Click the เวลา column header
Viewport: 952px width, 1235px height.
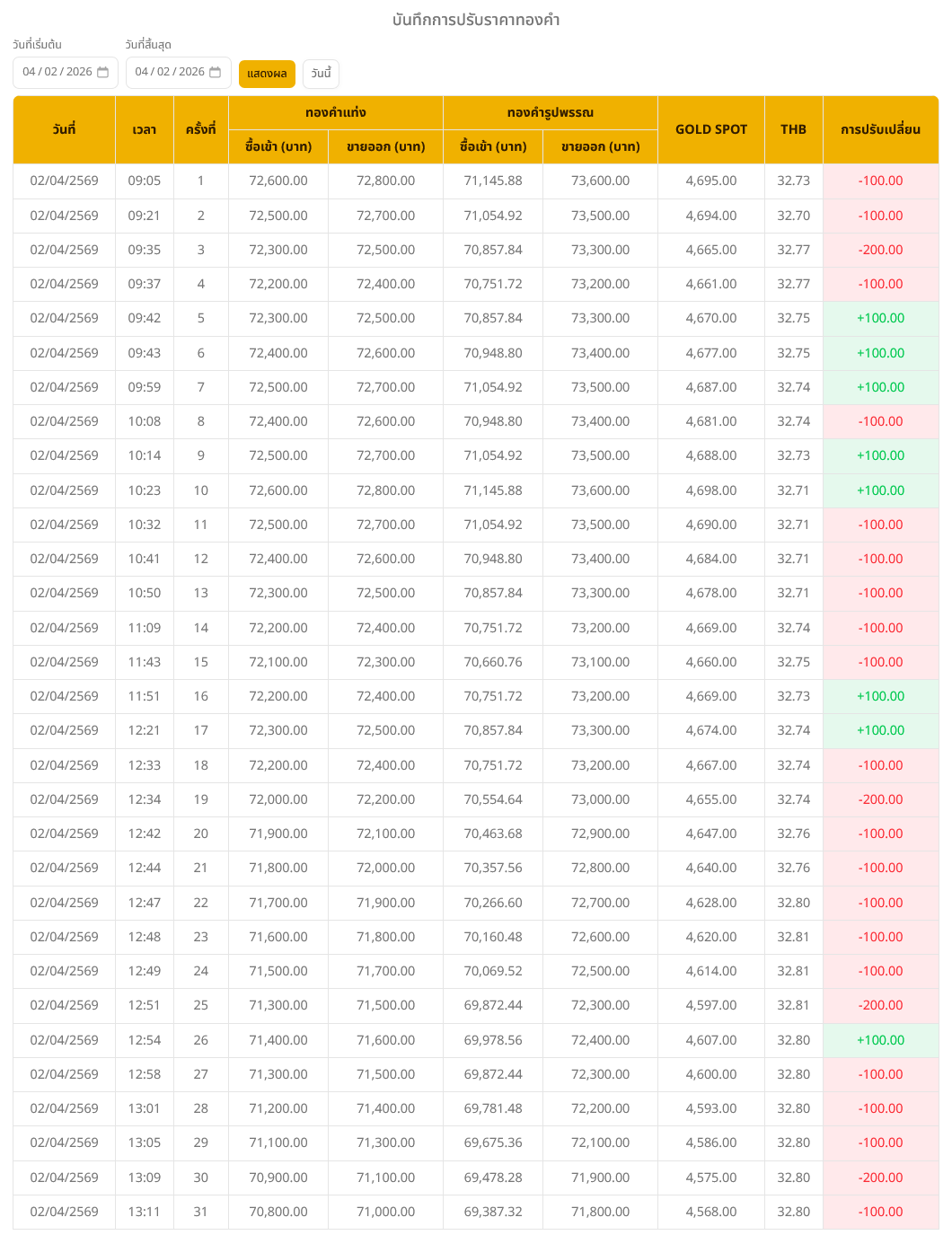tap(144, 129)
